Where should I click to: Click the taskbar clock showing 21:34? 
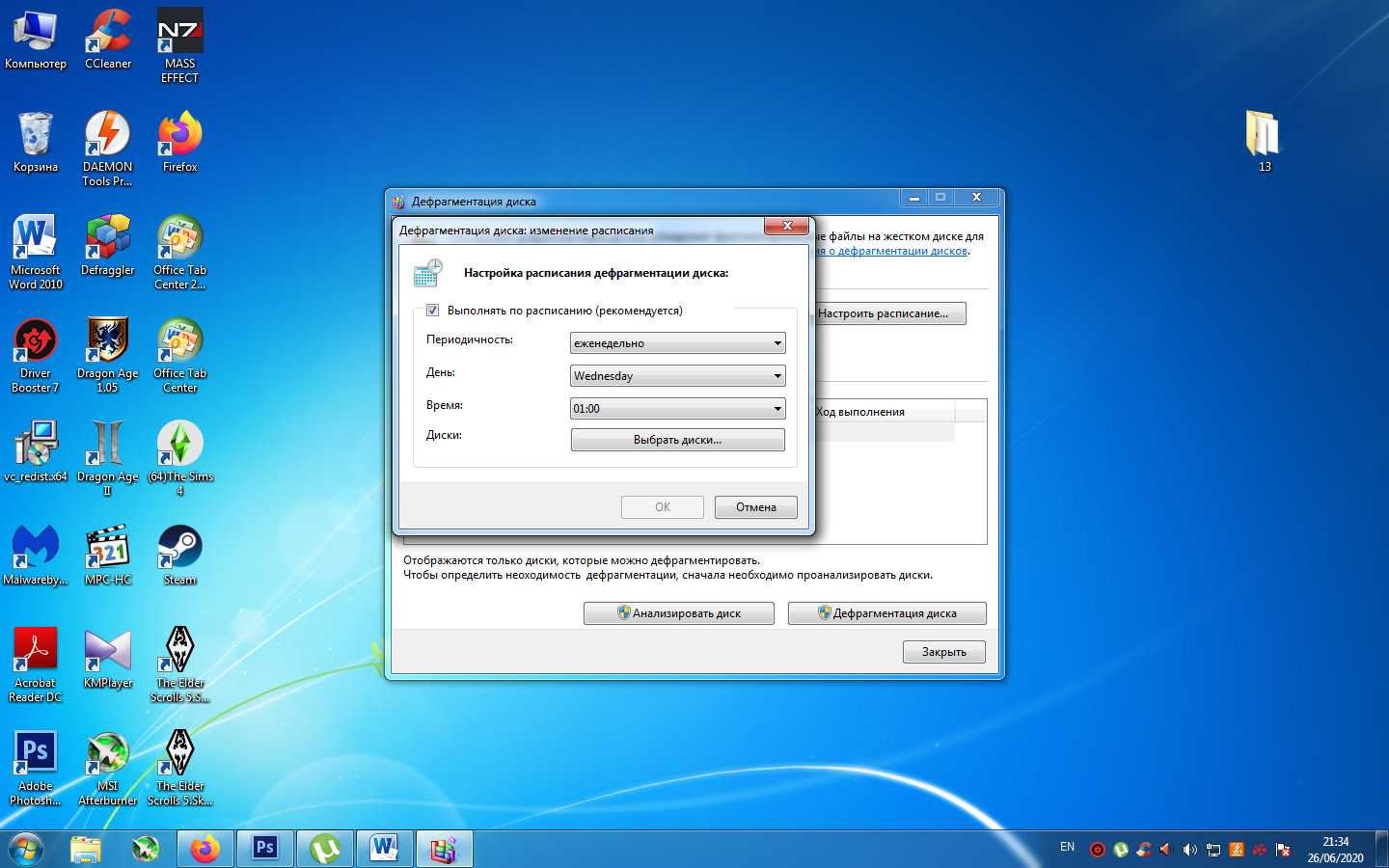(1336, 850)
